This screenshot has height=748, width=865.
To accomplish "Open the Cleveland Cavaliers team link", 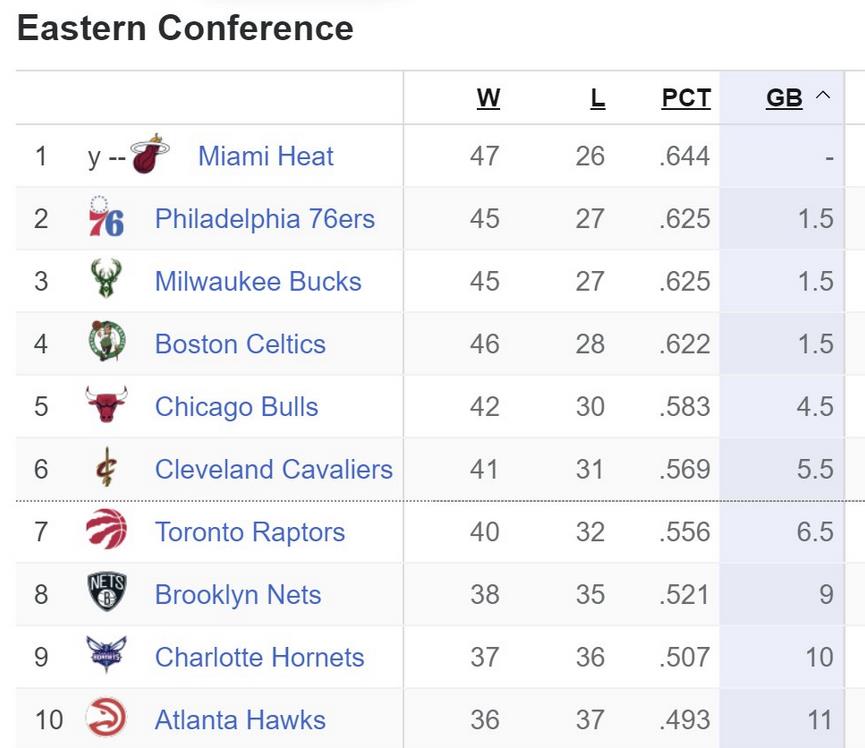I will (274, 469).
